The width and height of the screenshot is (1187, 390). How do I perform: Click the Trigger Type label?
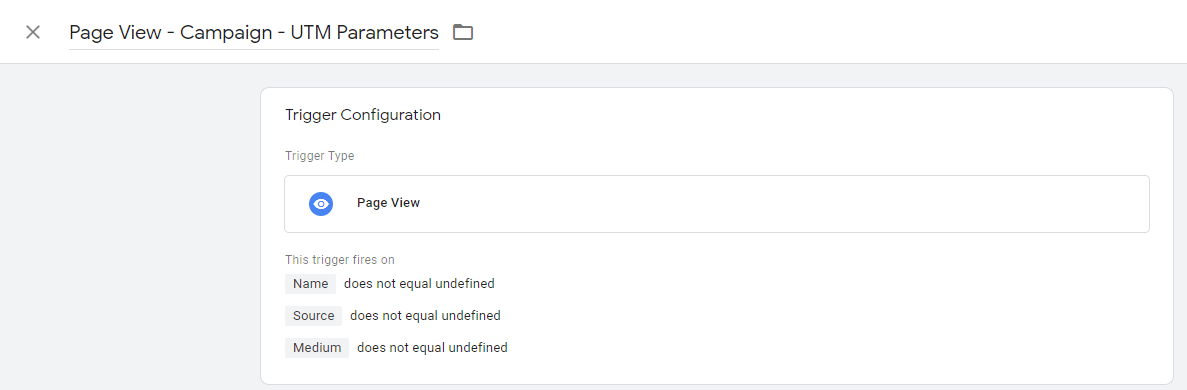tap(319, 156)
